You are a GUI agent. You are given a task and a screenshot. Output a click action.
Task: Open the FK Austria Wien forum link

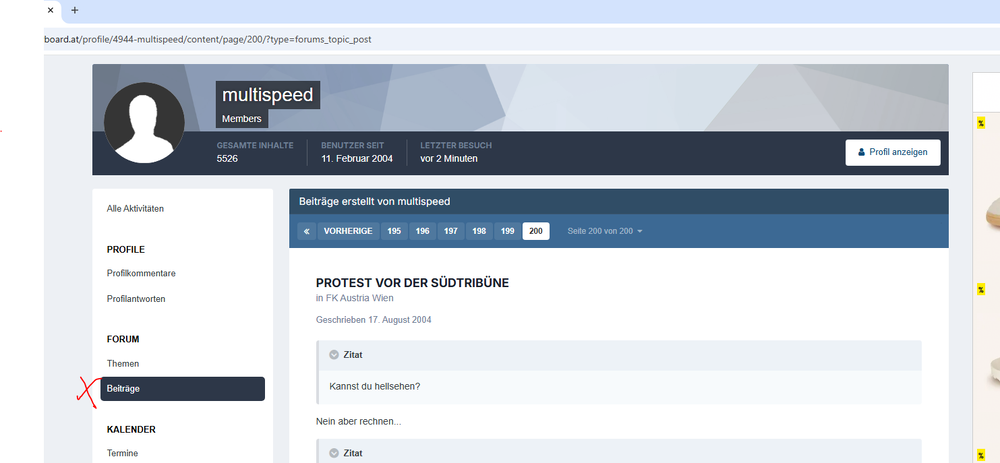point(360,298)
